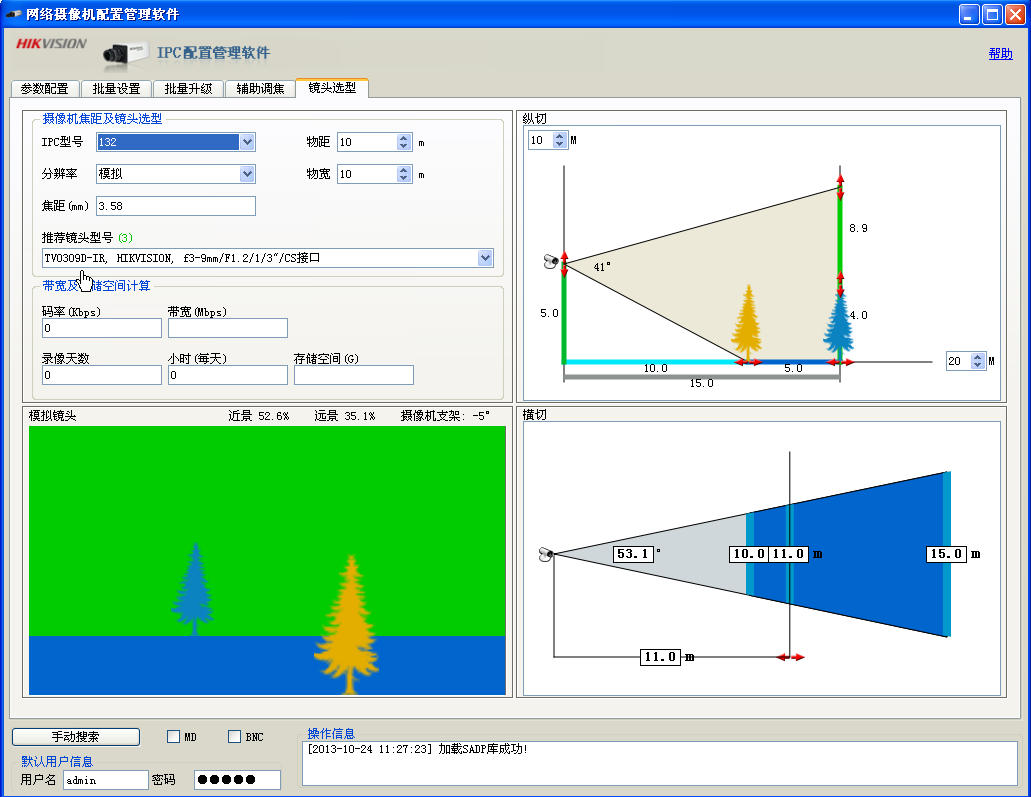Screen dimensions: 1031x797
Task: Click red arrow handle under yellow tree
Action: (x=748, y=362)
